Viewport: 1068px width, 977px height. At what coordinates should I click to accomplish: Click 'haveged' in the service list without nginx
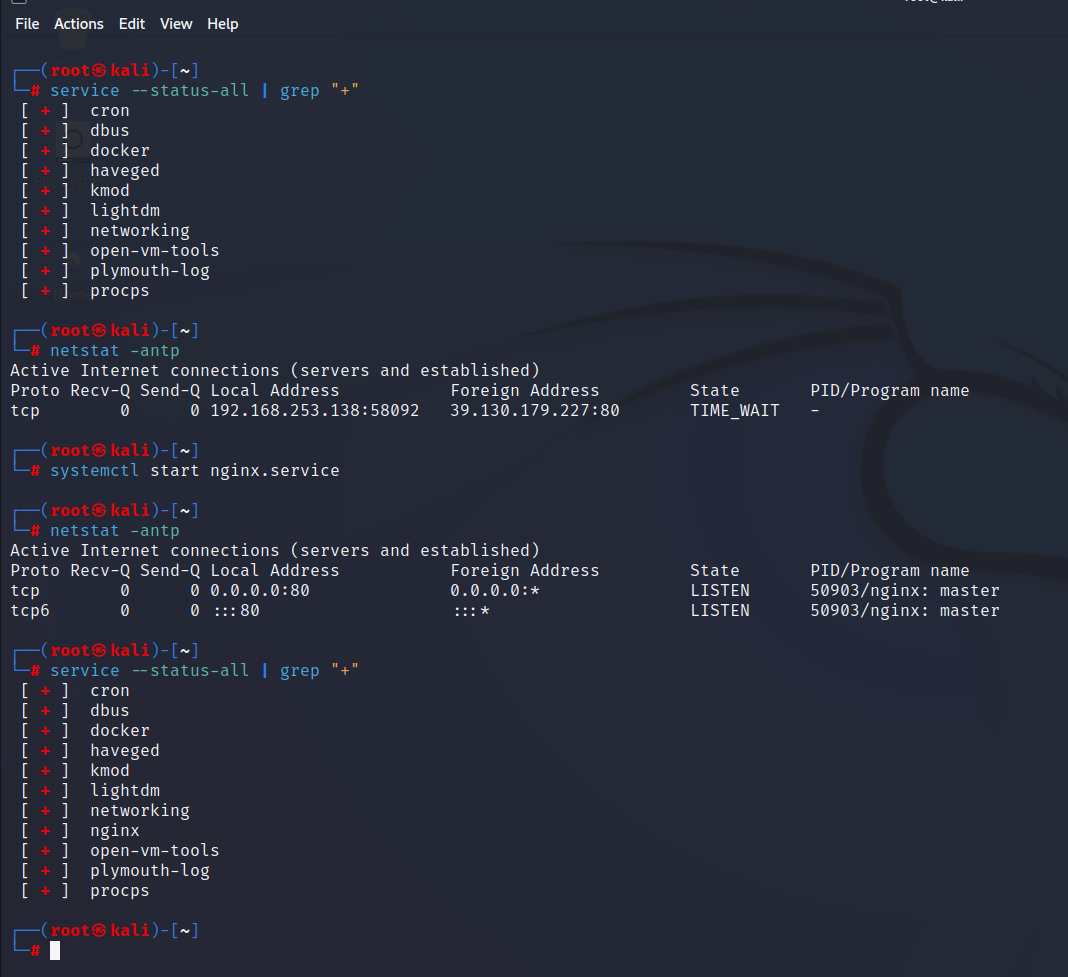pyautogui.click(x=125, y=171)
